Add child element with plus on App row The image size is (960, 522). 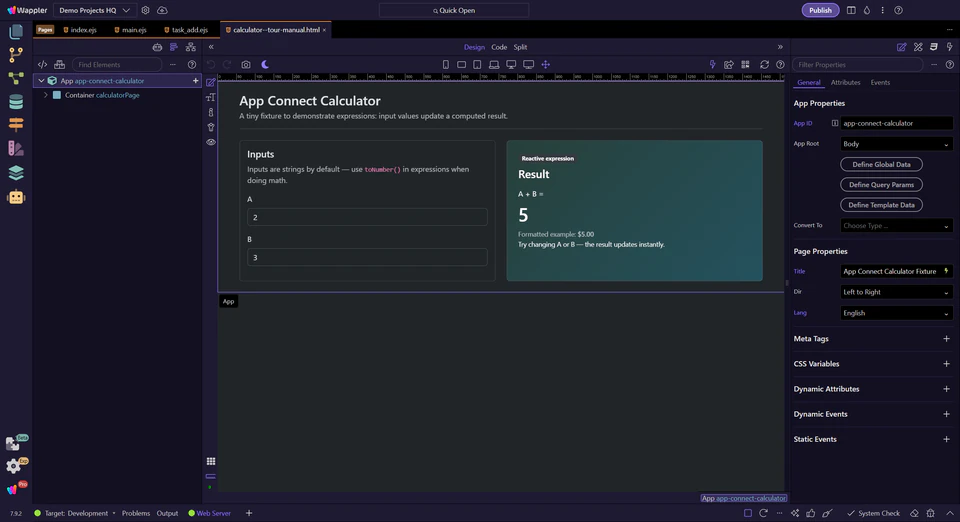(195, 81)
